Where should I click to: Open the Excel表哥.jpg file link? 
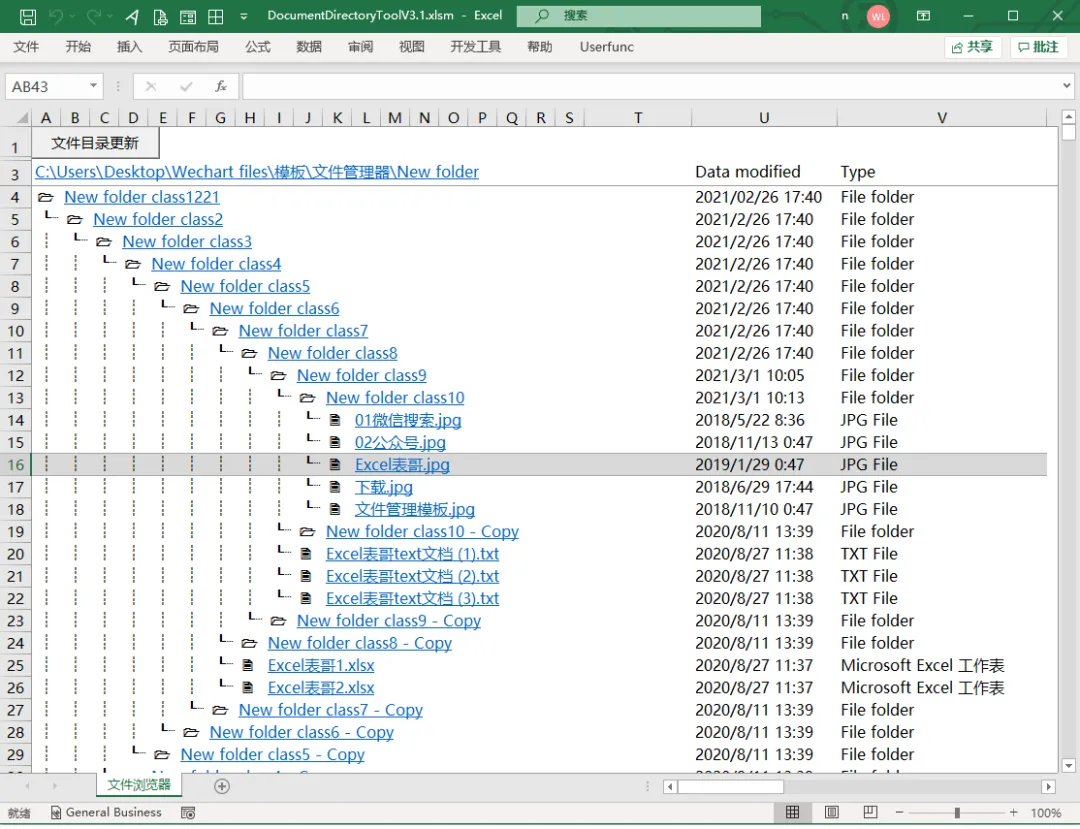(x=402, y=465)
